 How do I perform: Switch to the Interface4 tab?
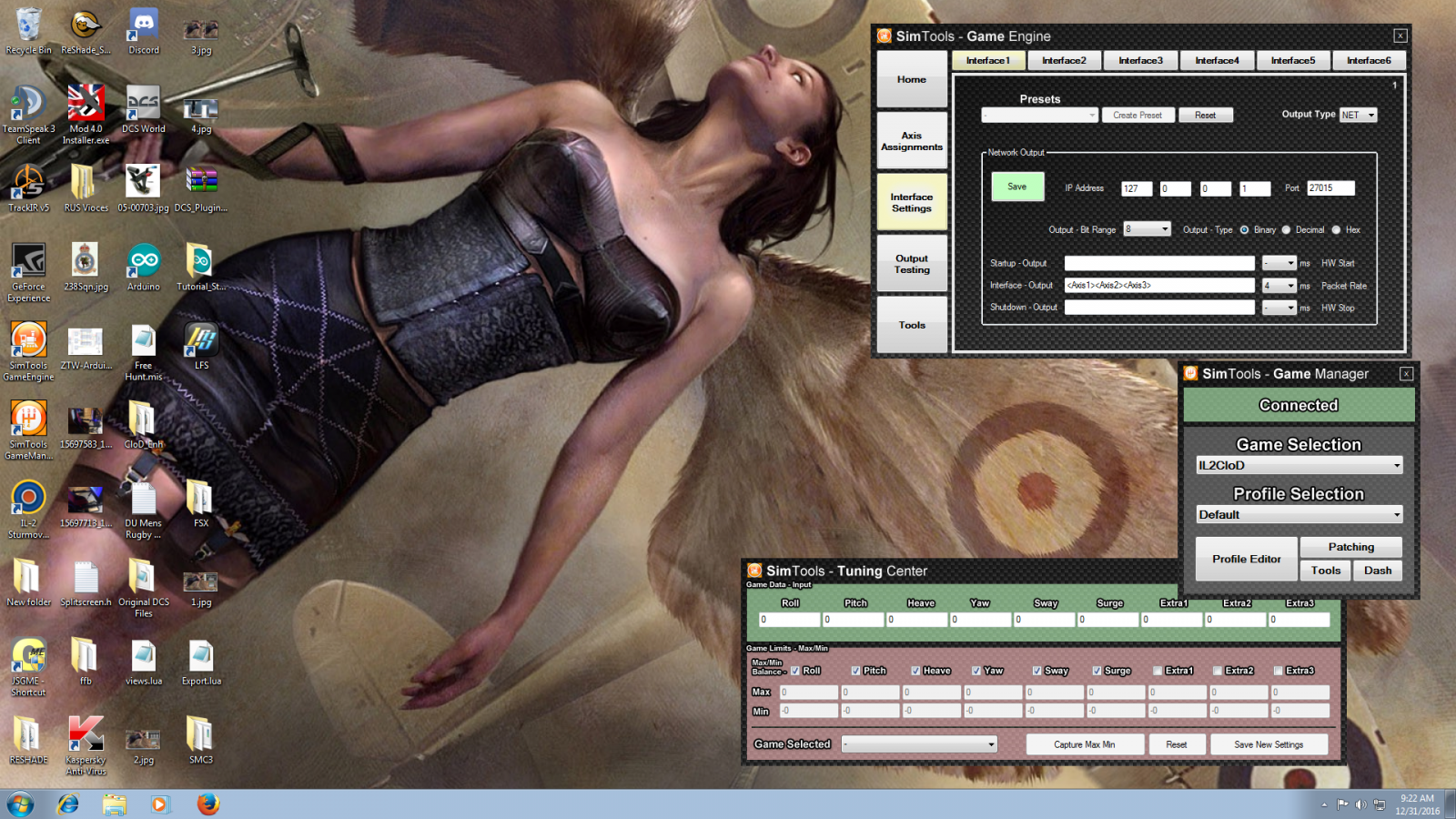pos(1217,61)
